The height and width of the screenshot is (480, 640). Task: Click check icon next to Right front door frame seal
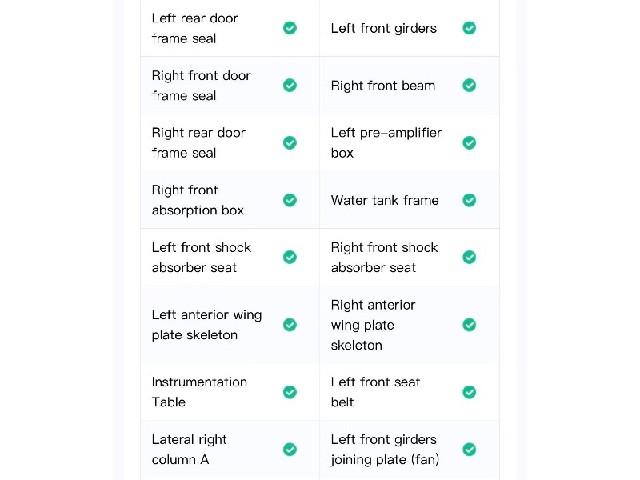click(290, 85)
